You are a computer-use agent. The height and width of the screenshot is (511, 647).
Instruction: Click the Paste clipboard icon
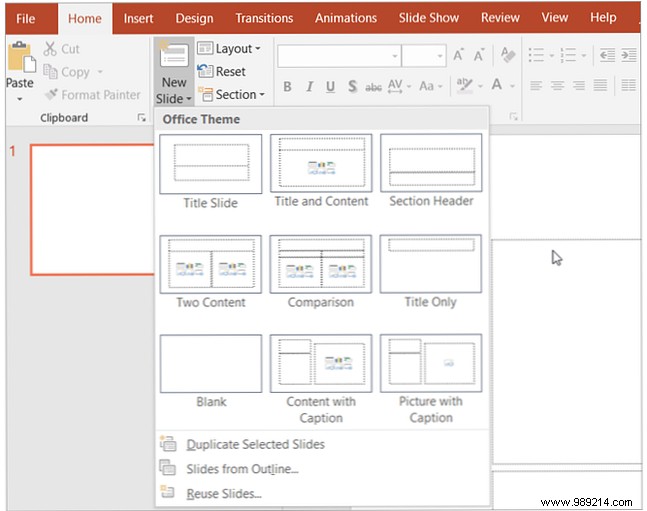(21, 57)
